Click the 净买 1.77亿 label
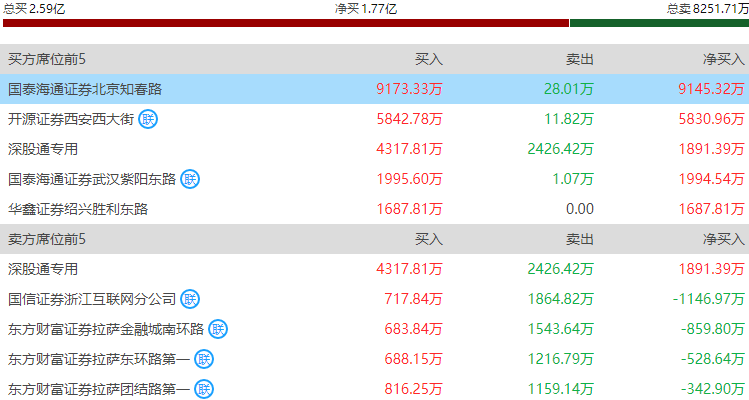 point(366,9)
